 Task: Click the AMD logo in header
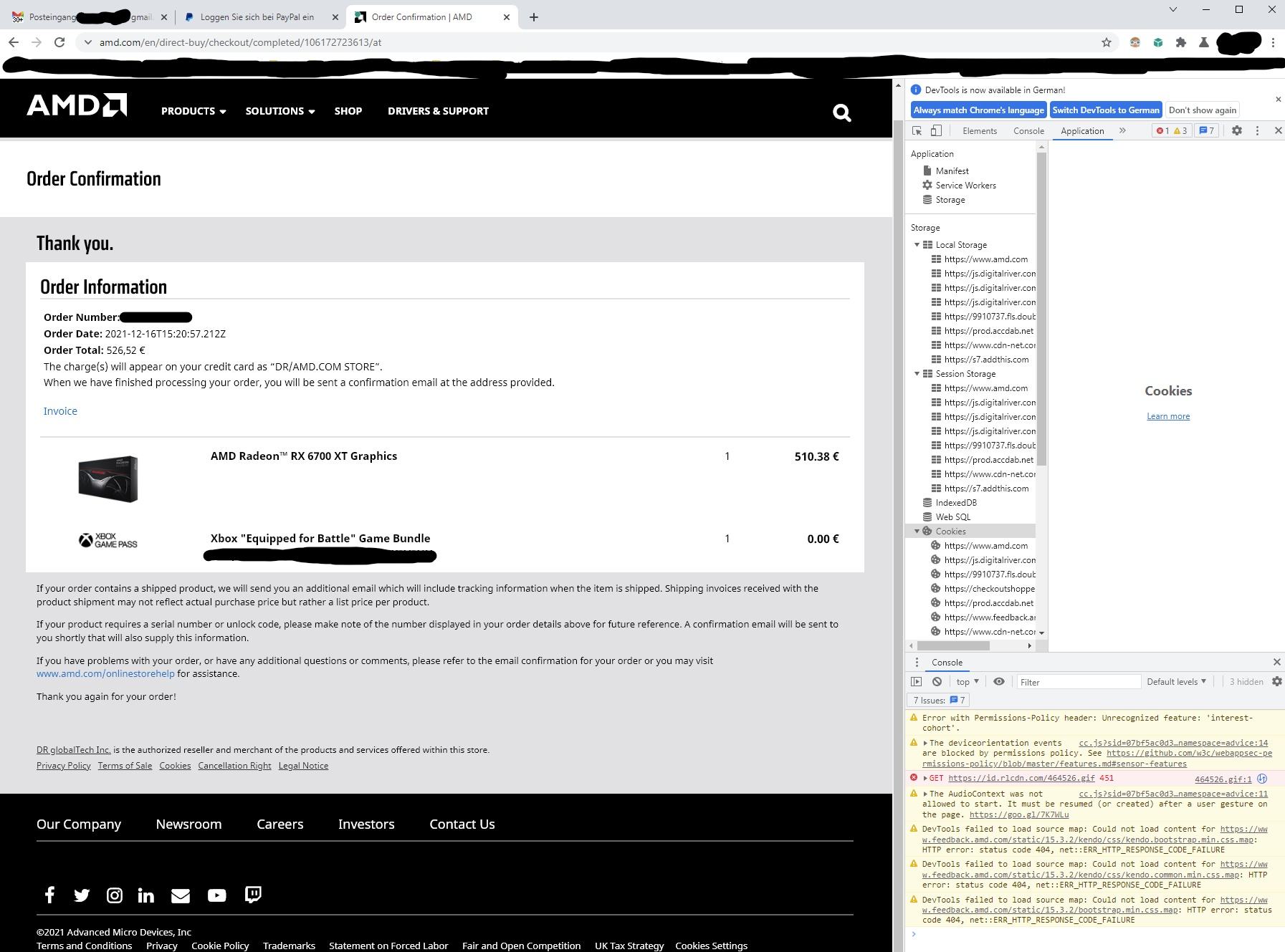pyautogui.click(x=77, y=105)
